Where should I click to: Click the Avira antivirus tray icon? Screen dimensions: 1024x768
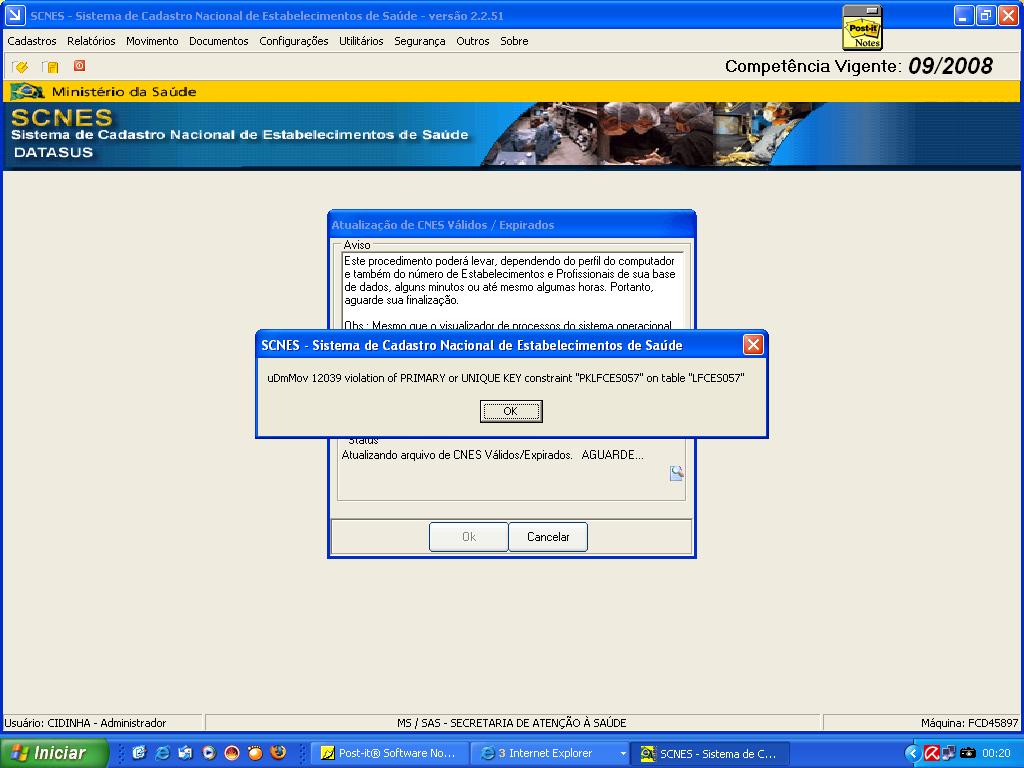930,753
